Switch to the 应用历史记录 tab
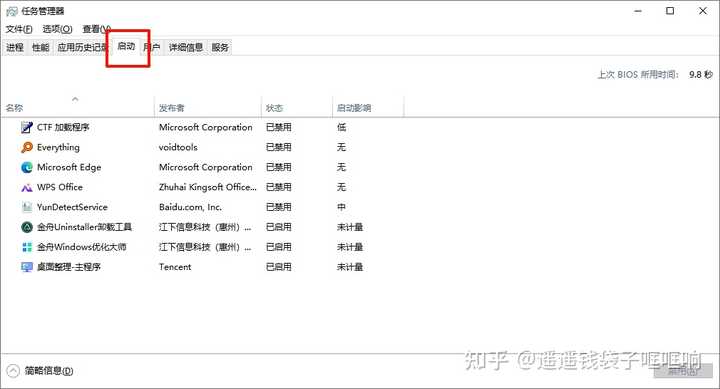 point(82,47)
